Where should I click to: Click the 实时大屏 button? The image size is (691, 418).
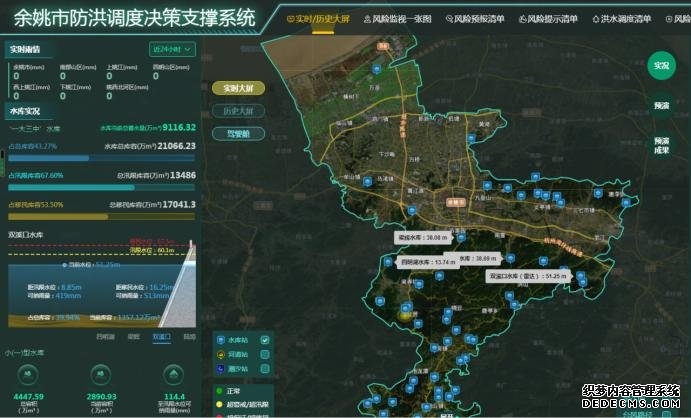(x=238, y=88)
